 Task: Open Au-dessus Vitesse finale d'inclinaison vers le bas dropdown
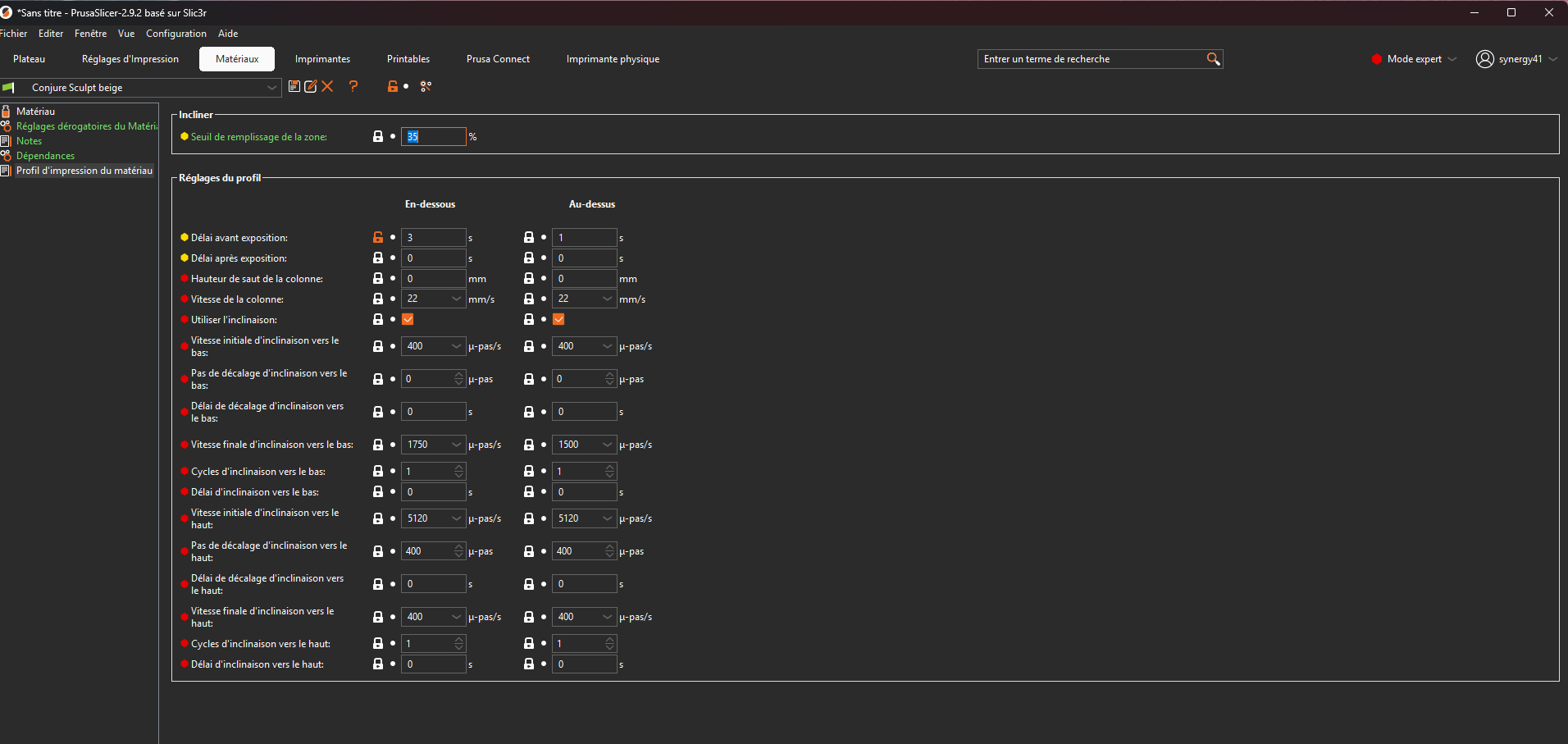point(608,444)
